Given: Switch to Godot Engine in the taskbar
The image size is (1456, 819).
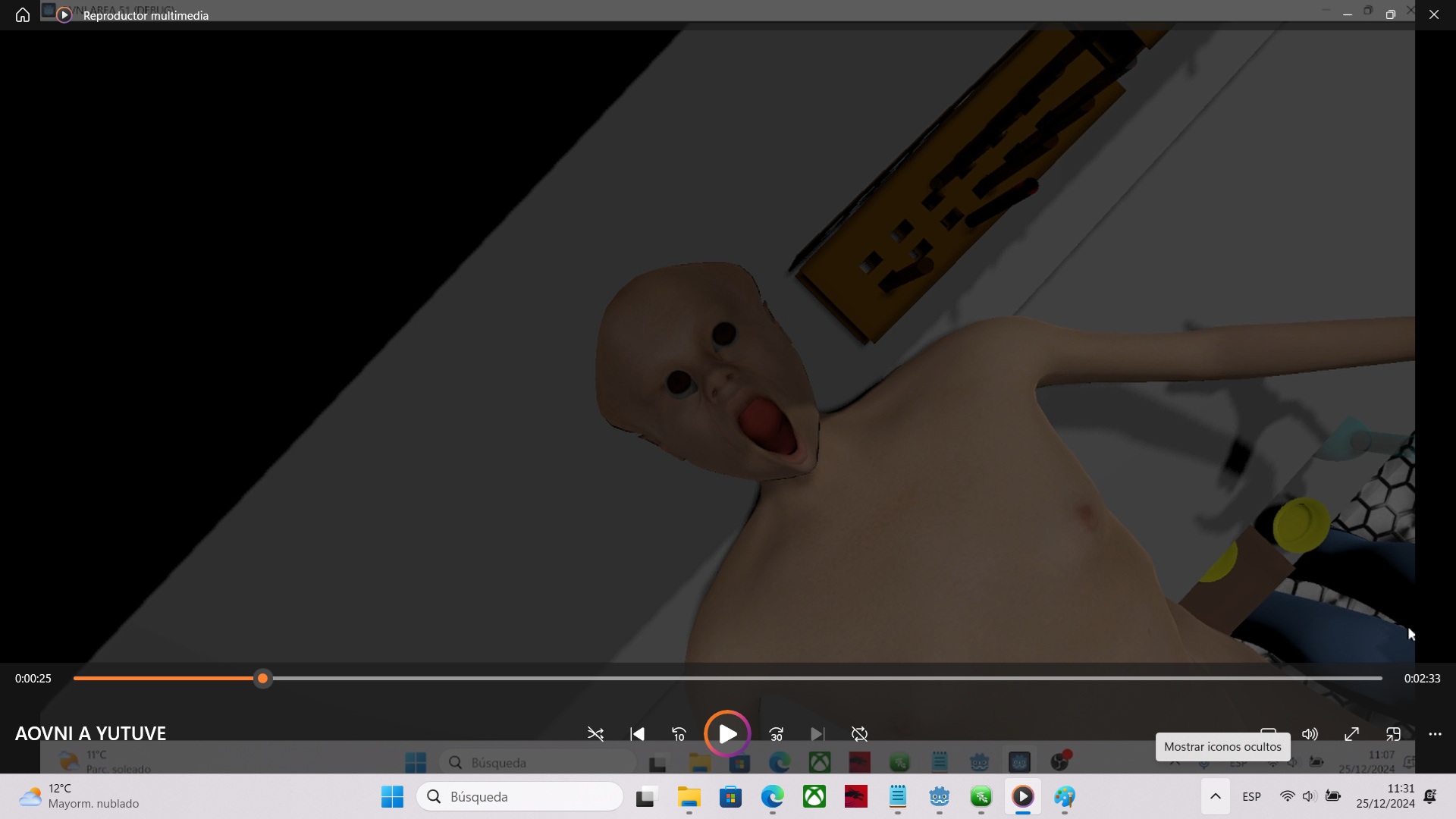Looking at the screenshot, I should point(940,797).
